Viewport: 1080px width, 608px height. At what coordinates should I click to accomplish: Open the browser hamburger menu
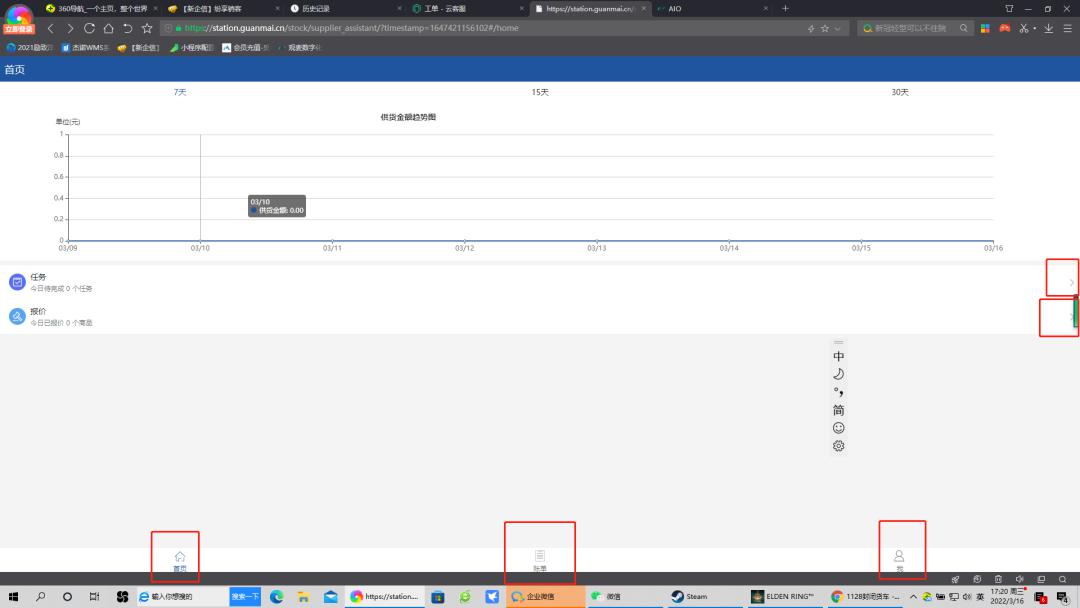pyautogui.click(x=1068, y=28)
